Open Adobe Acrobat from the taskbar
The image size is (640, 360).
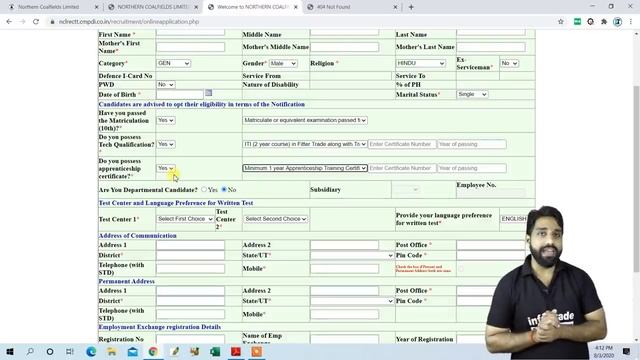click(236, 351)
